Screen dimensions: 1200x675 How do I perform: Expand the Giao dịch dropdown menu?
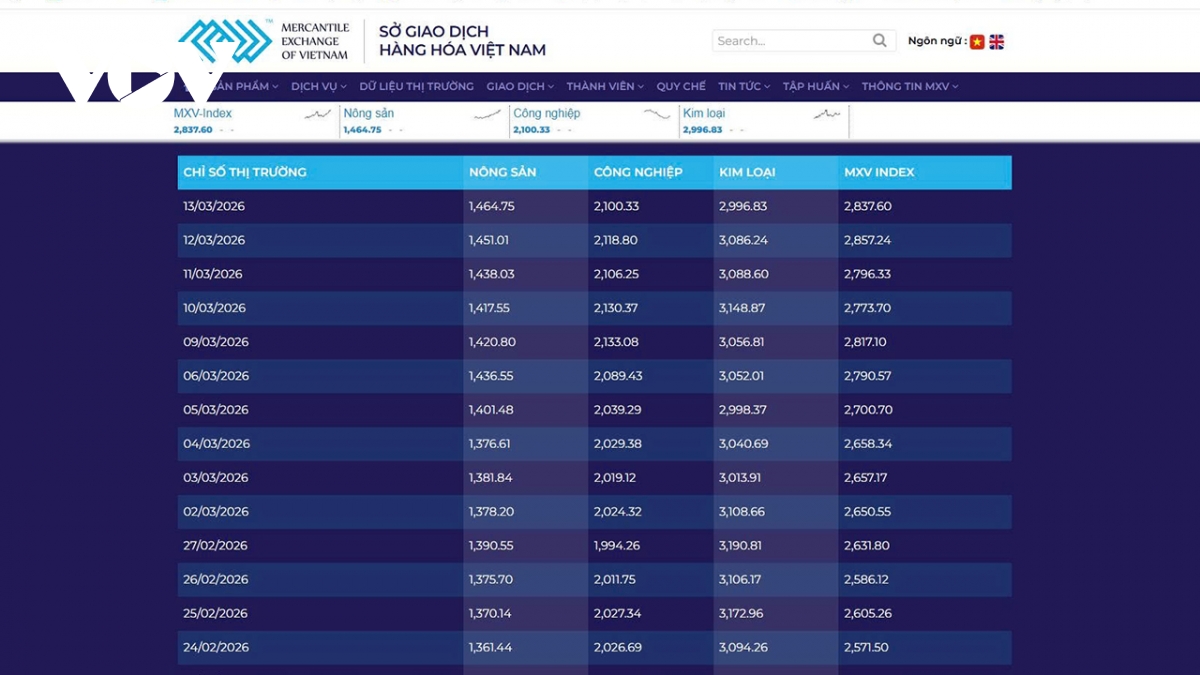tap(520, 87)
